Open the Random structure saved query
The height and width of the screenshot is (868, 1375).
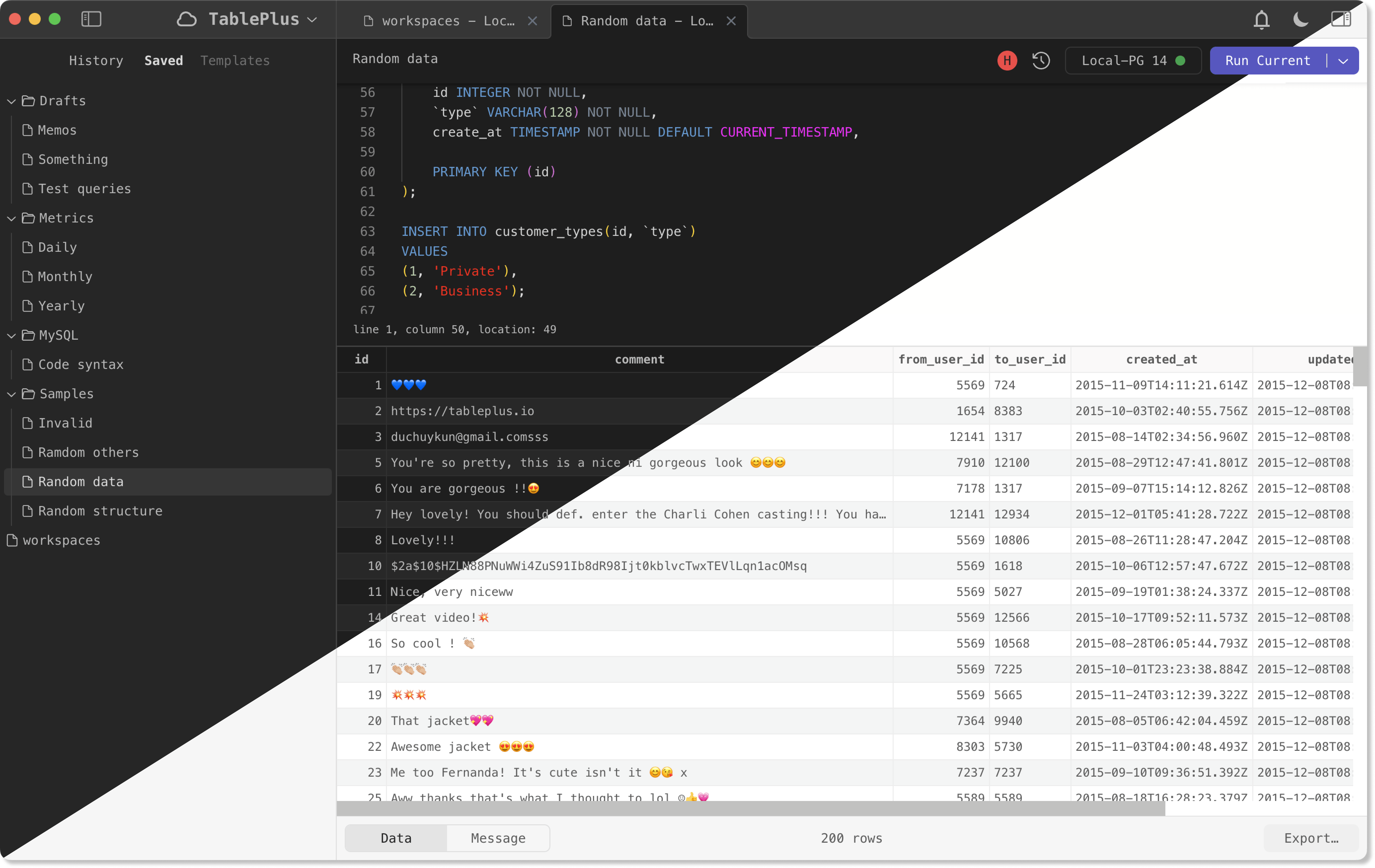coord(100,511)
